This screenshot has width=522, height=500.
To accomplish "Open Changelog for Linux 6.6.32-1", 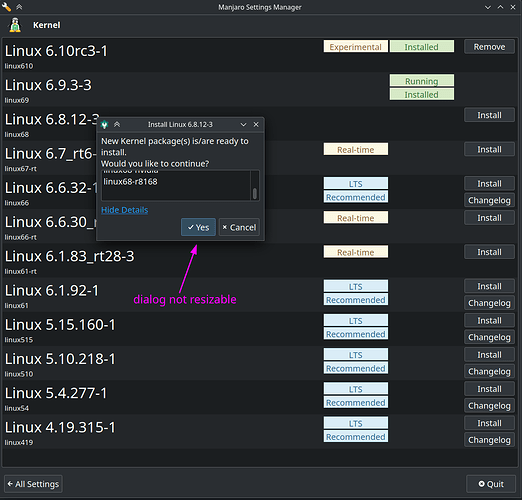I will tap(489, 200).
